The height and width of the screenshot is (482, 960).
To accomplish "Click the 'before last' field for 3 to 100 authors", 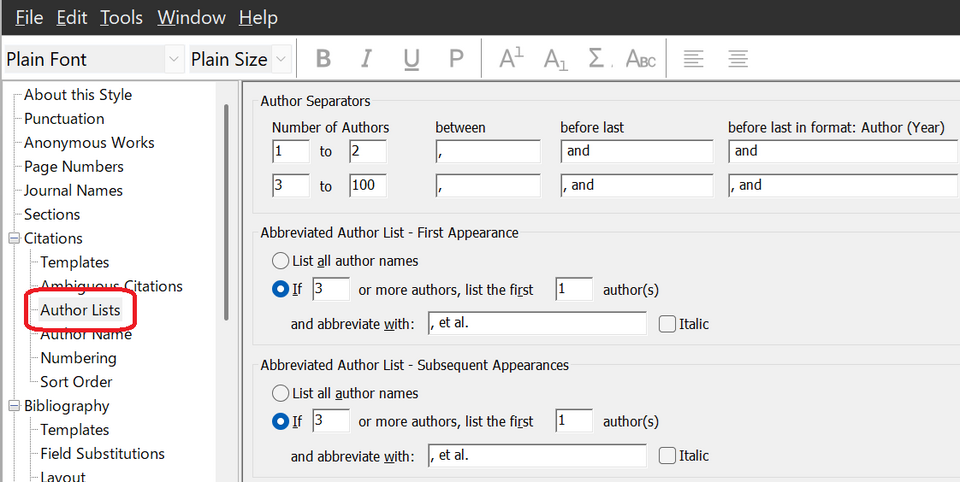I will (x=637, y=186).
